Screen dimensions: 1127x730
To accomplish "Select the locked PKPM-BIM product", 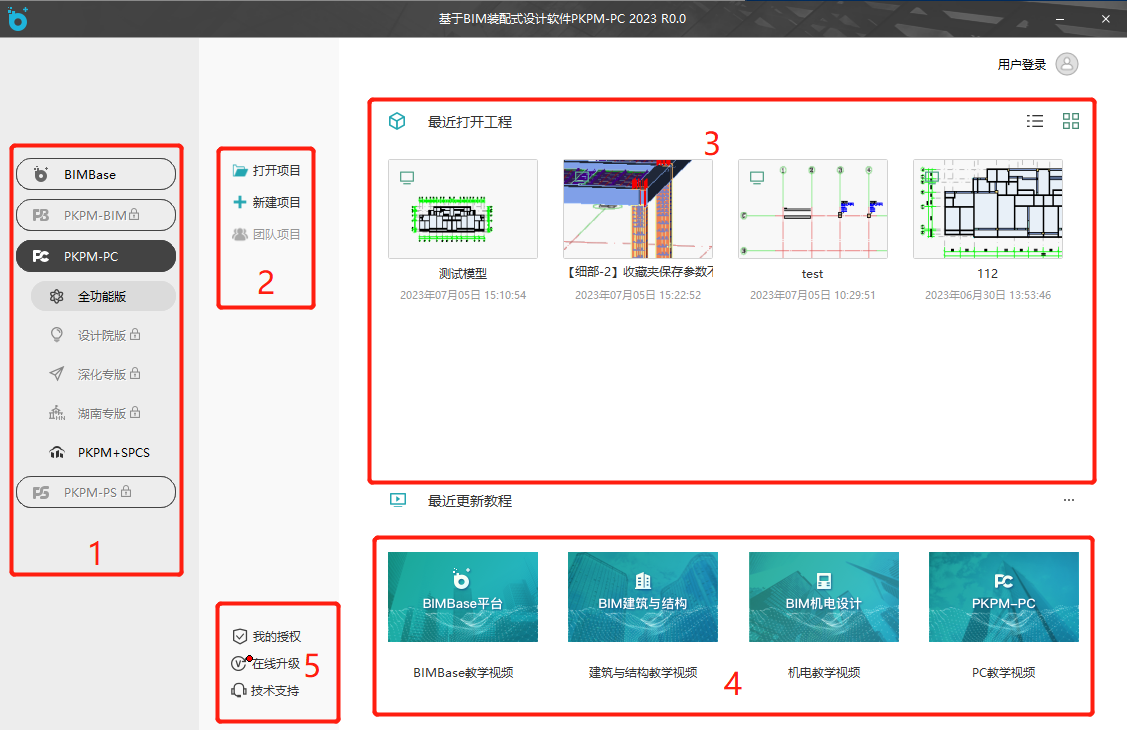I will click(96, 215).
